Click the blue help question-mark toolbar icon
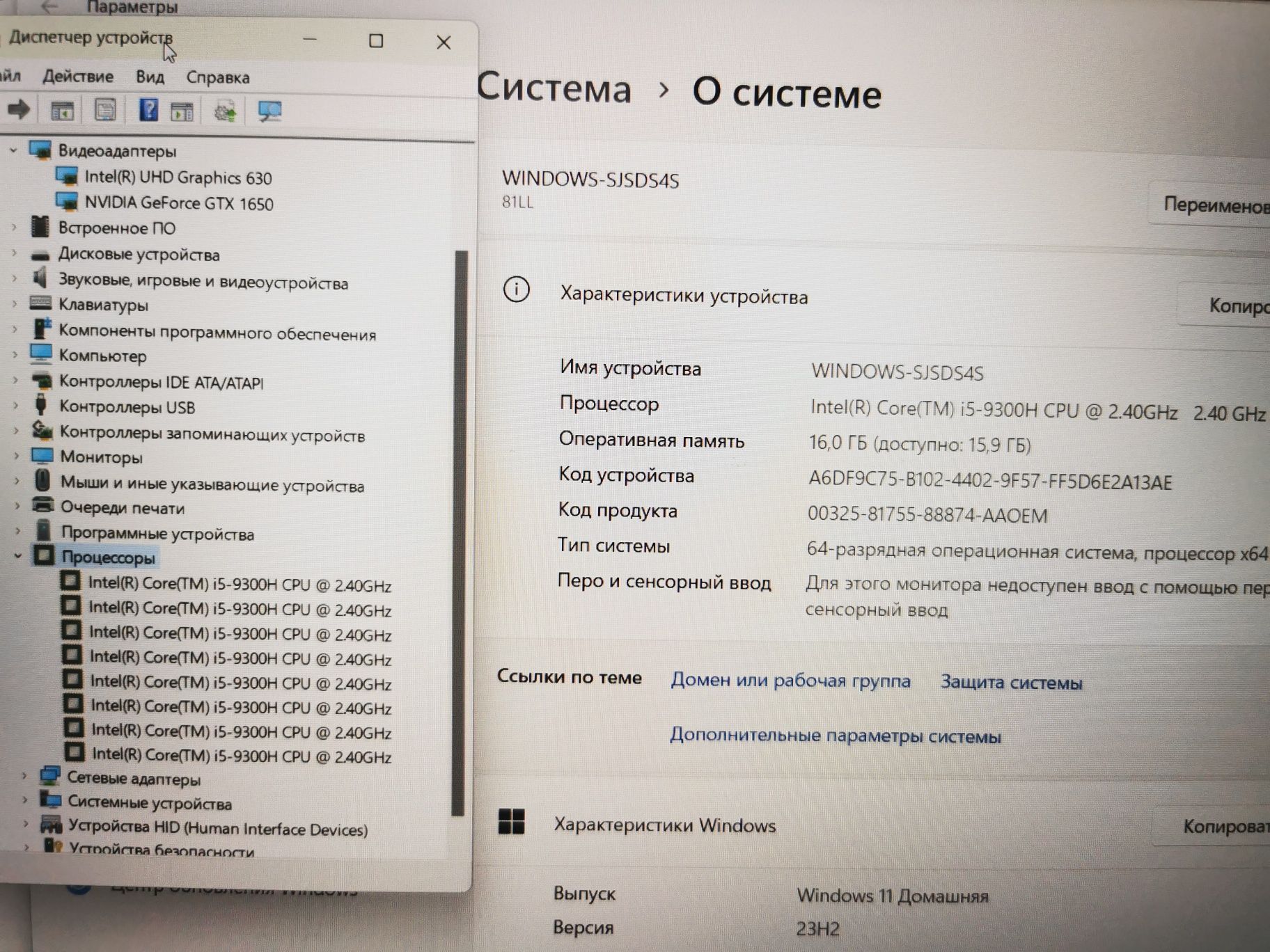1270x952 pixels. tap(148, 110)
